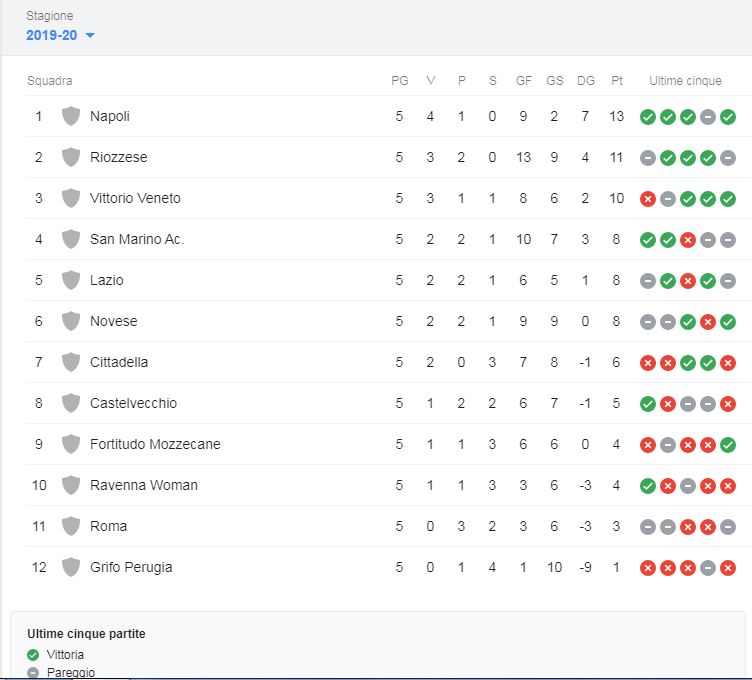Viewport: 752px width, 680px height.
Task: Click Vittorio Veneto's first loss icon
Action: (647, 199)
